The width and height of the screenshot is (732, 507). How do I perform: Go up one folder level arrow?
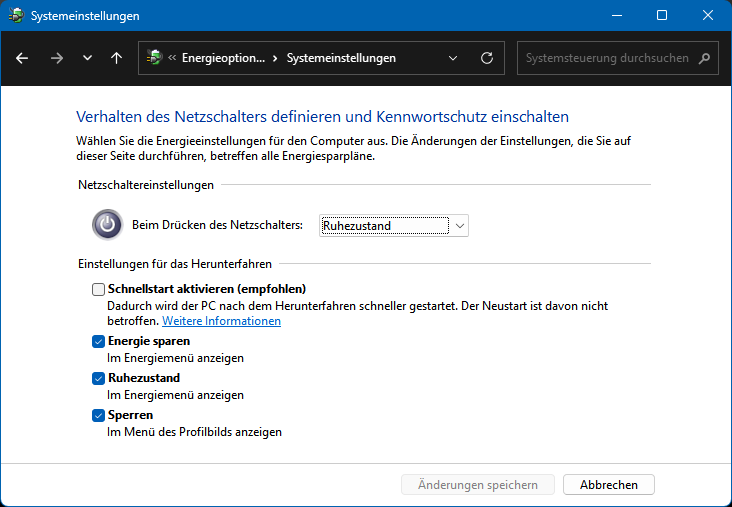[117, 58]
